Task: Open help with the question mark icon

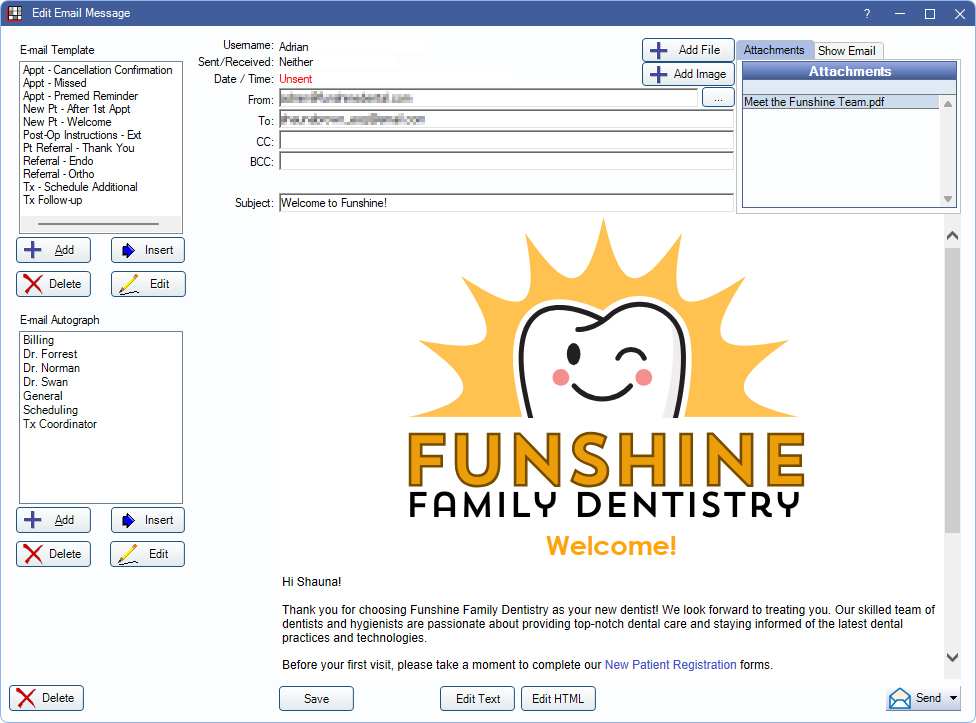Action: click(866, 13)
